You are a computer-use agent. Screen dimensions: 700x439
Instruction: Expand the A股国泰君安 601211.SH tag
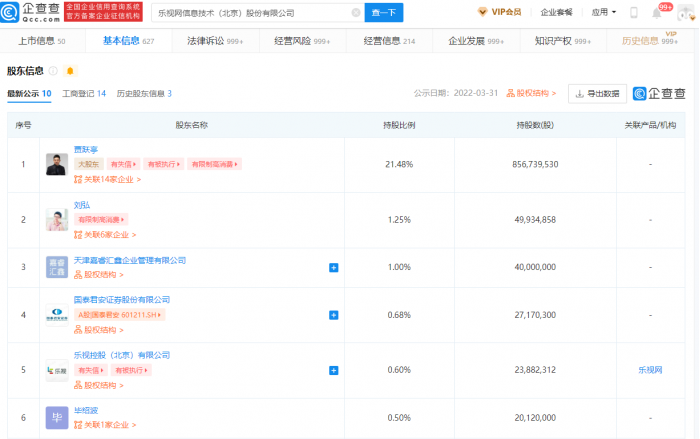point(120,315)
